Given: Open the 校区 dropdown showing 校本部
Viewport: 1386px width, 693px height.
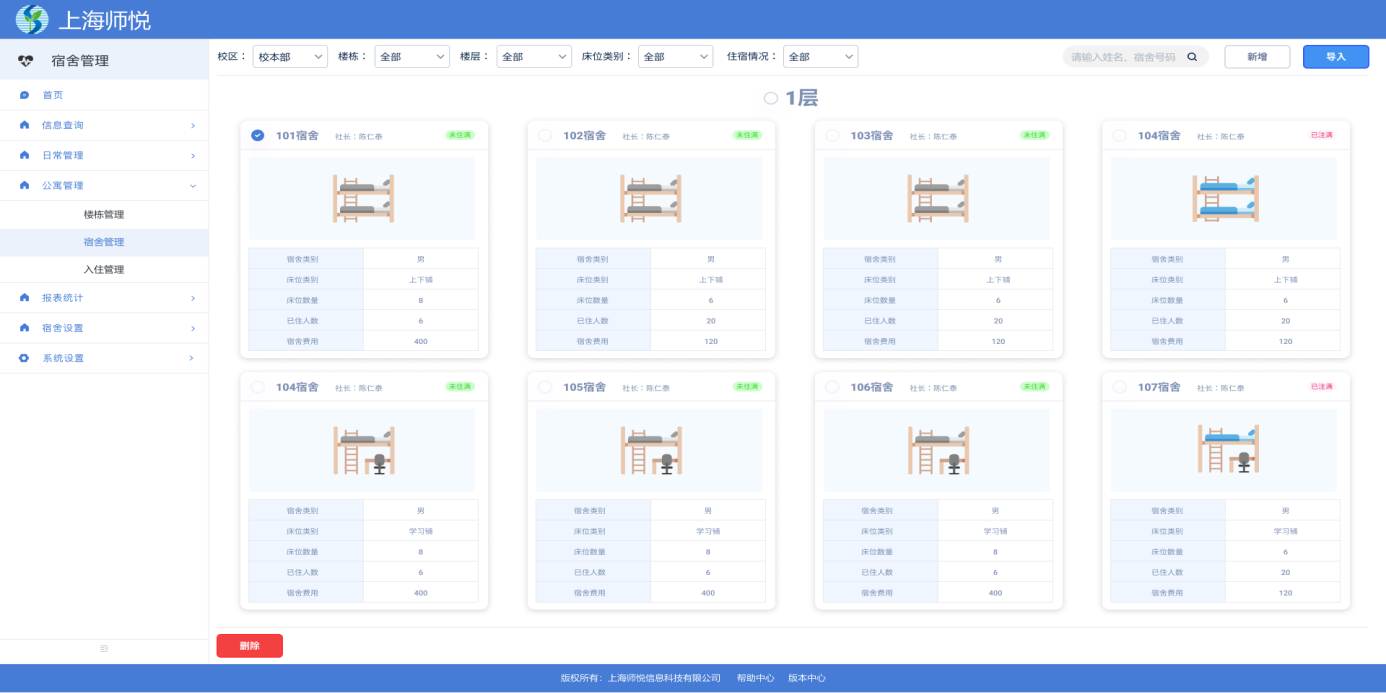Looking at the screenshot, I should pos(290,57).
